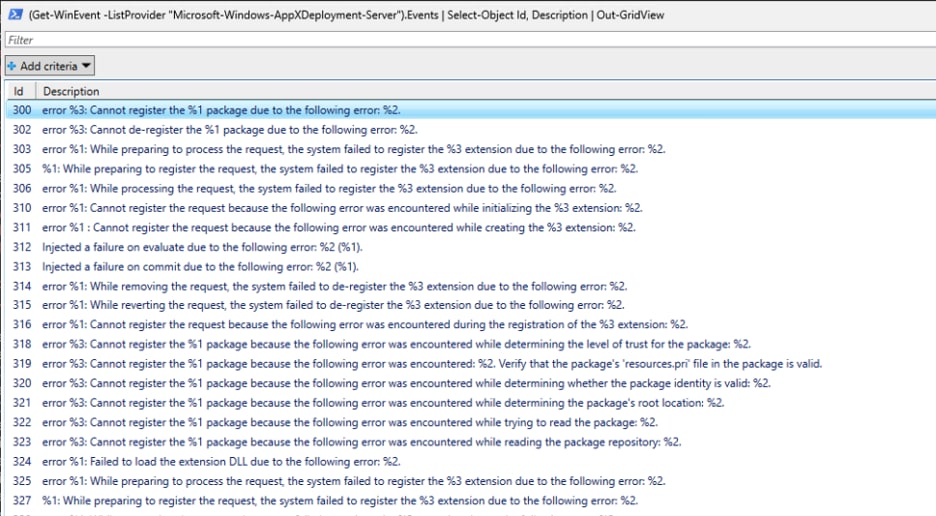Click into the Filter text box
This screenshot has height=516, width=936.
tap(468, 40)
